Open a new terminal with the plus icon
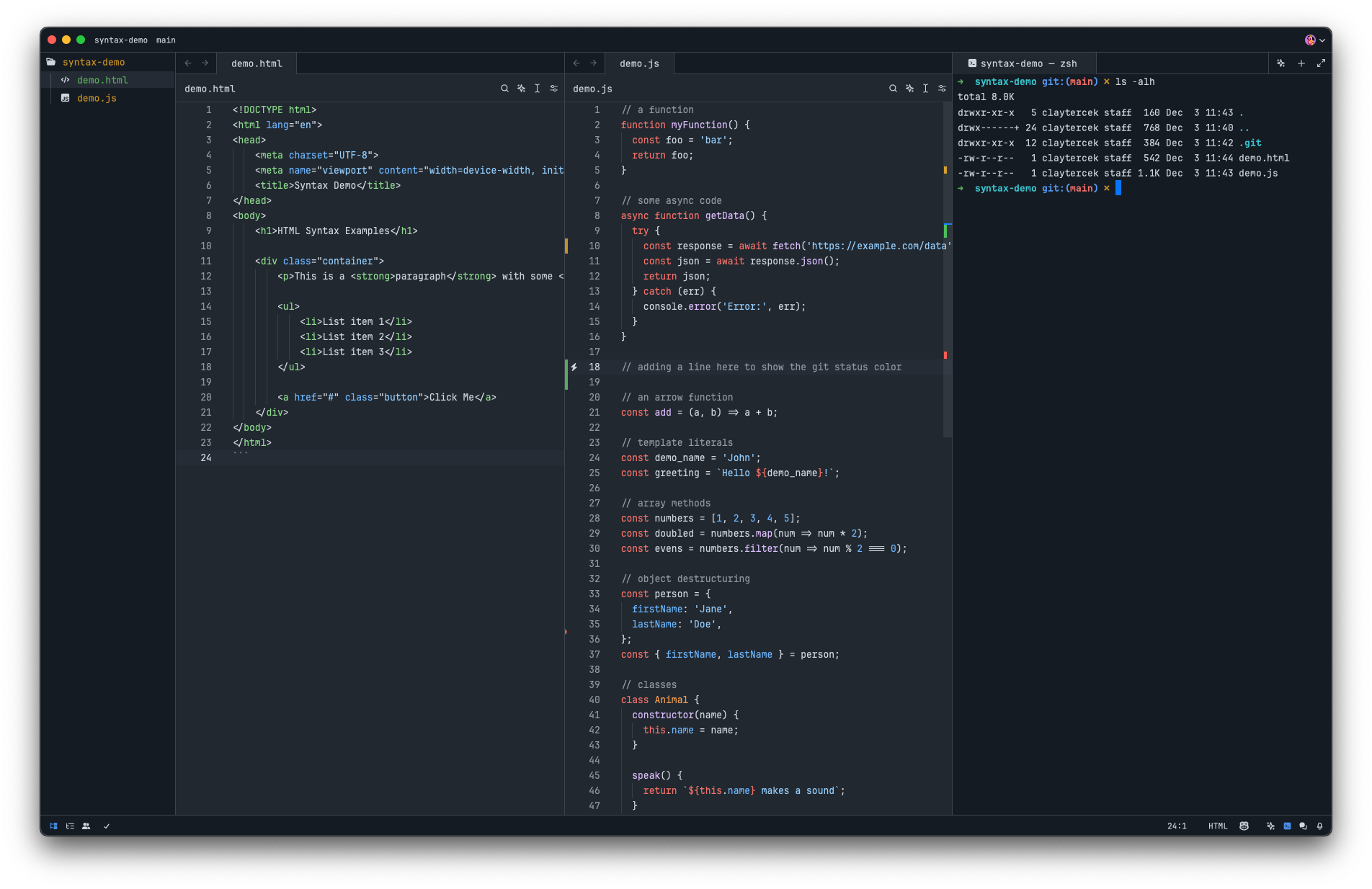 tap(1301, 63)
